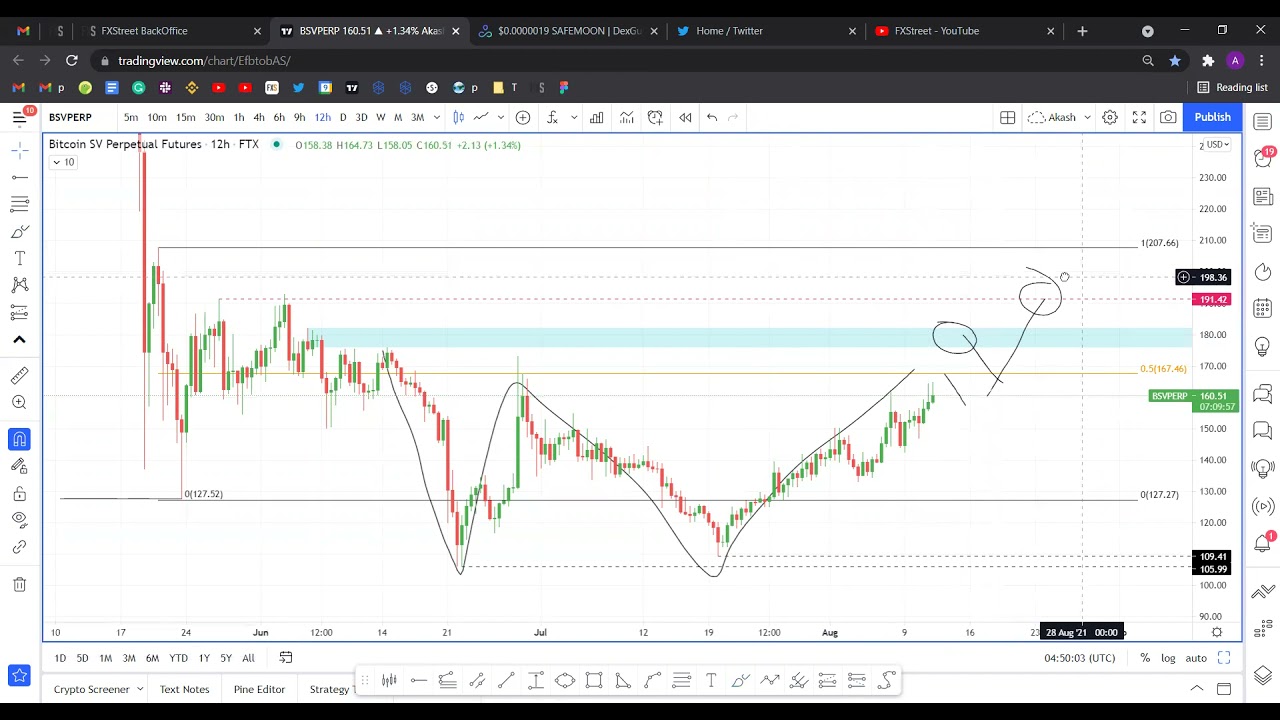Click the trash icon to remove drawings
1280x720 pixels.
[19, 585]
